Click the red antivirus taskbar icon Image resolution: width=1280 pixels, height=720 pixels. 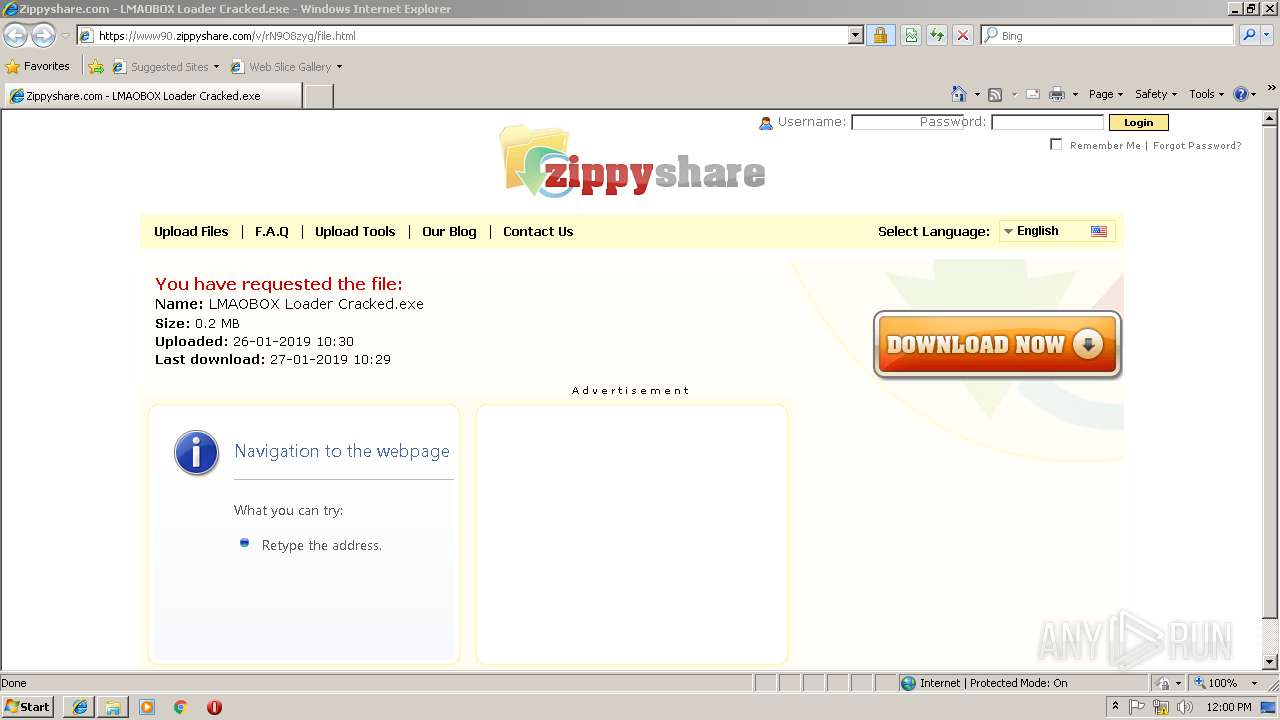(x=214, y=707)
